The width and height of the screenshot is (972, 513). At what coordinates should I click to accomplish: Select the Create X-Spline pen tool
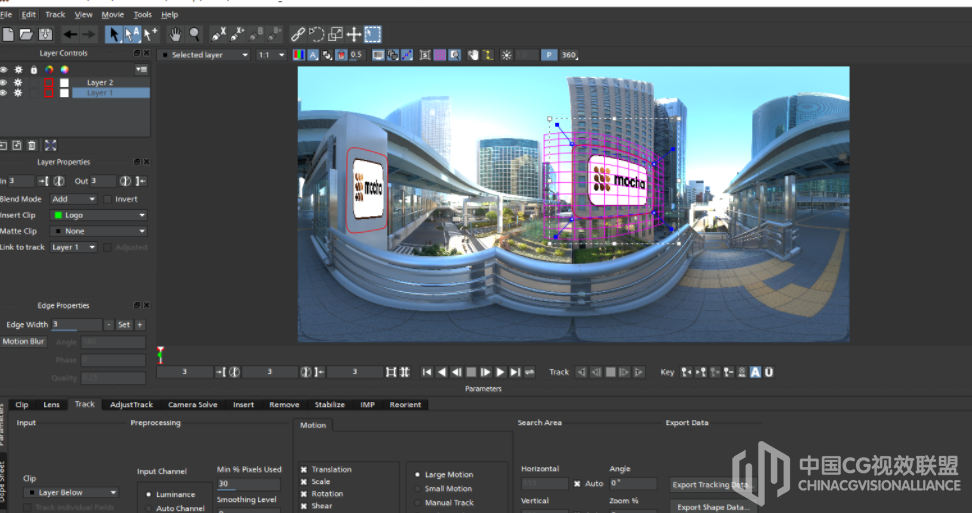[218, 34]
